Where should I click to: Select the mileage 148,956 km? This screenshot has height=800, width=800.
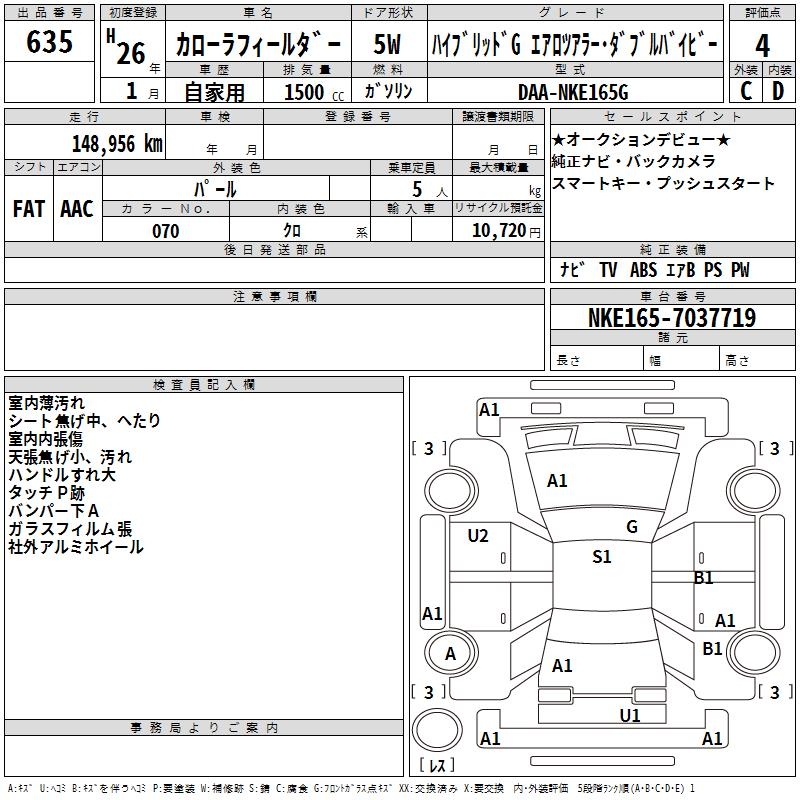tap(117, 144)
